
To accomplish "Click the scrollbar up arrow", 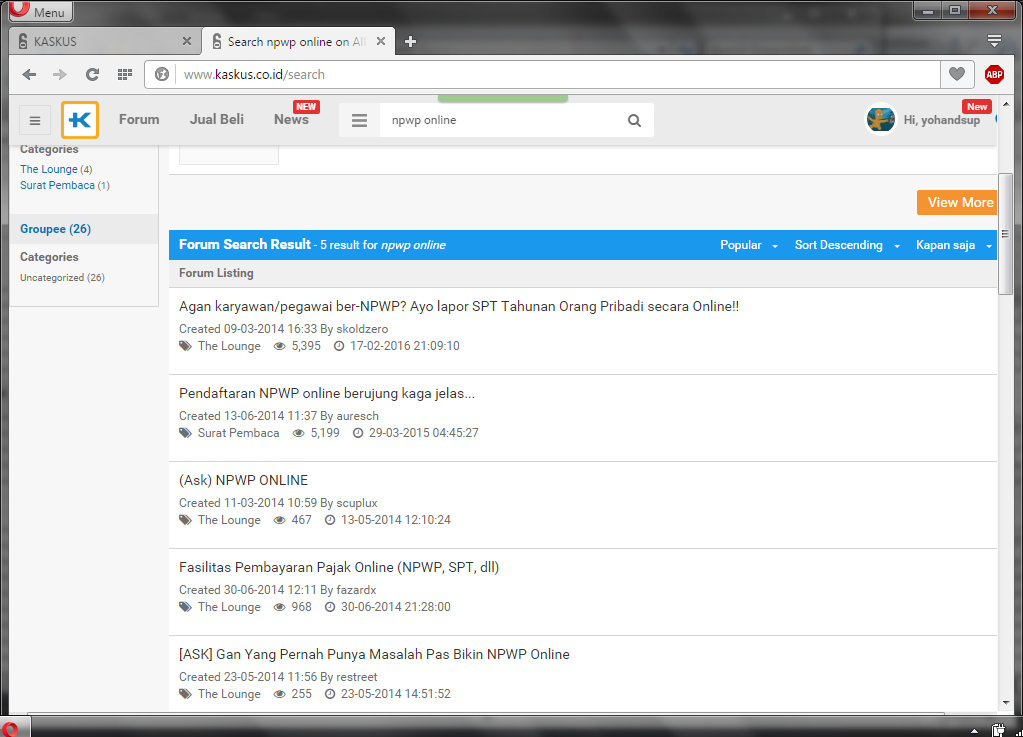I will (1005, 104).
